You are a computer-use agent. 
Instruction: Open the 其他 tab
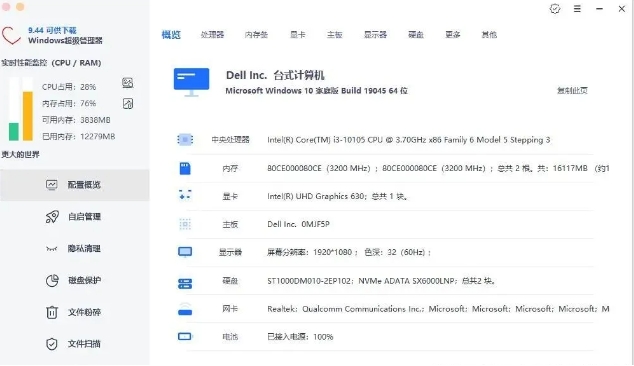tap(489, 35)
